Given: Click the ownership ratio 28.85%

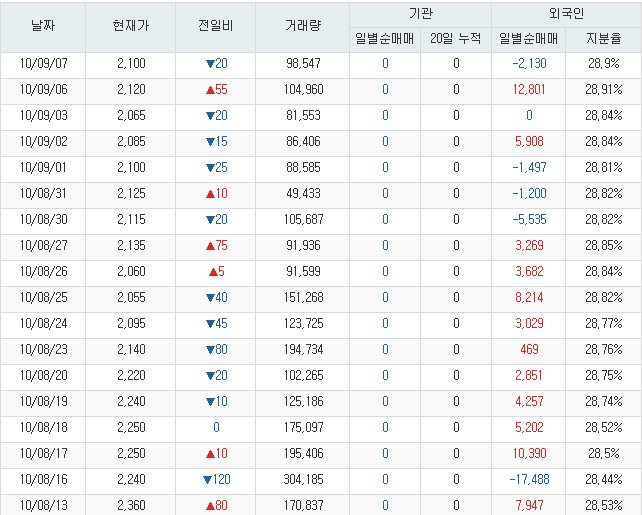Looking at the screenshot, I should [604, 245].
